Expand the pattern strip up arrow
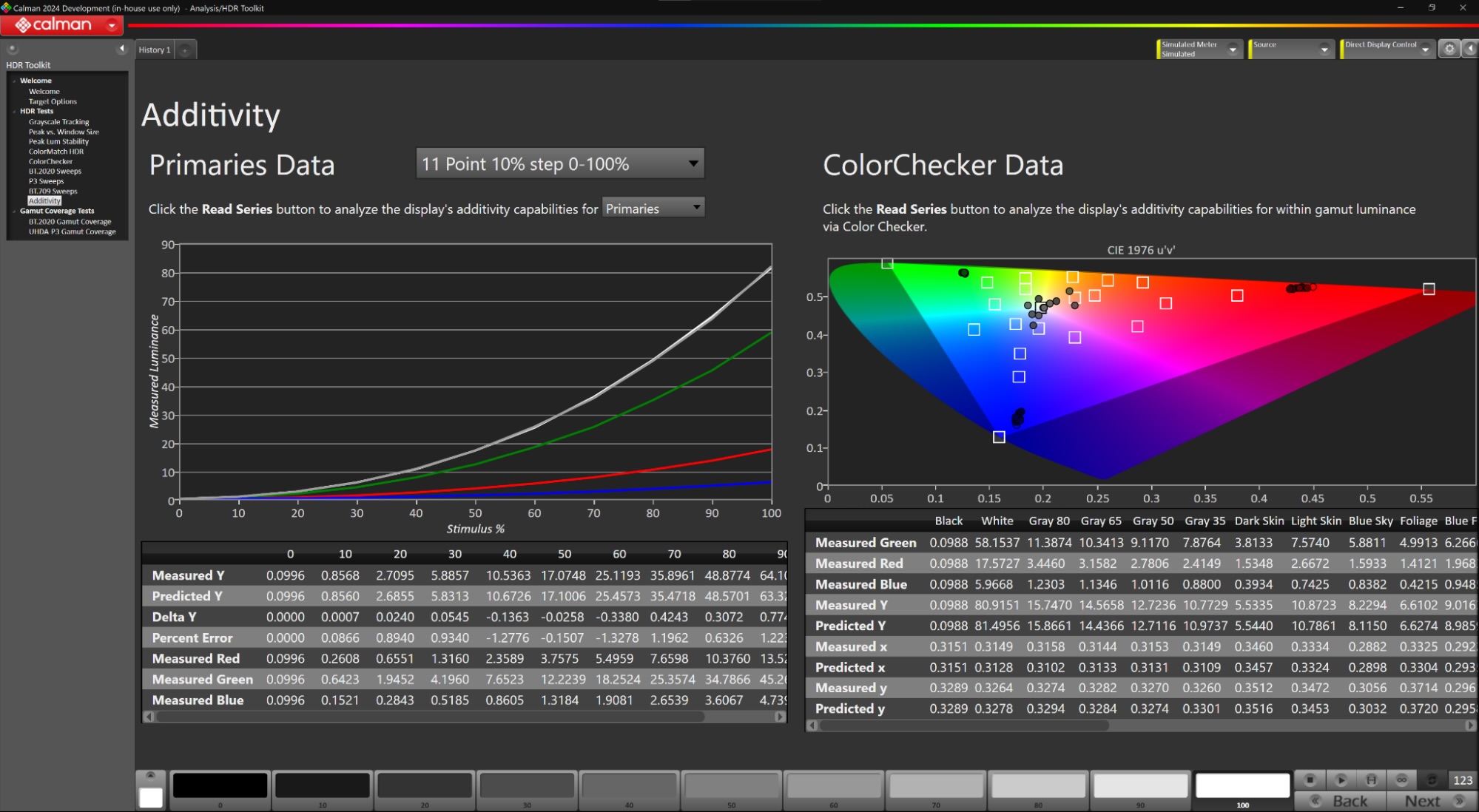This screenshot has width=1479, height=812. pyautogui.click(x=151, y=775)
